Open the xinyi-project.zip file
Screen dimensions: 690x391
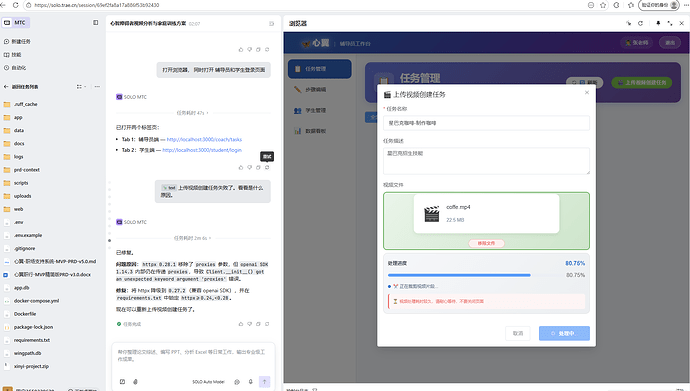(31, 366)
